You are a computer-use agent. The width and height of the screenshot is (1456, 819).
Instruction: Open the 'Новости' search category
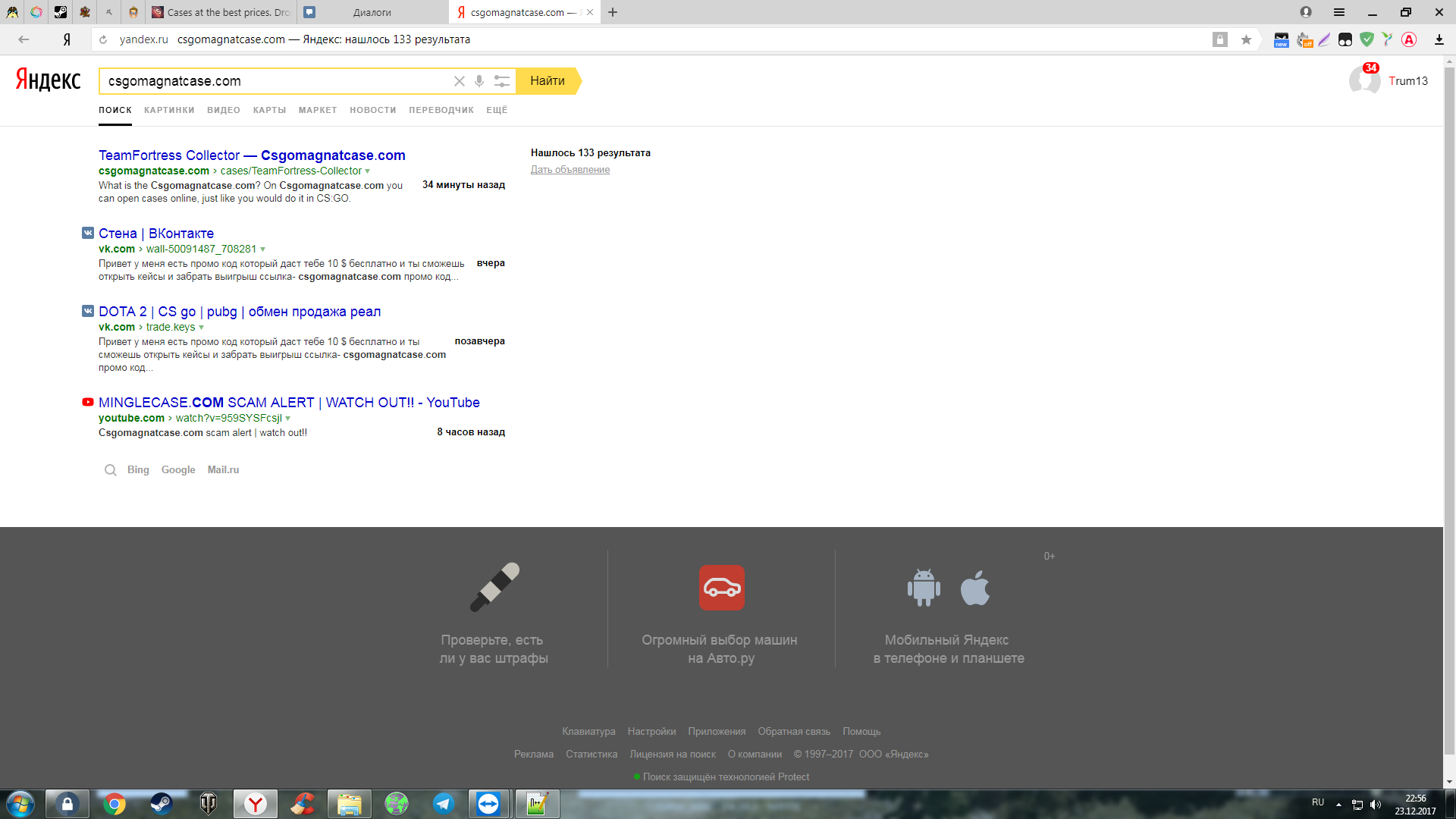tap(373, 110)
